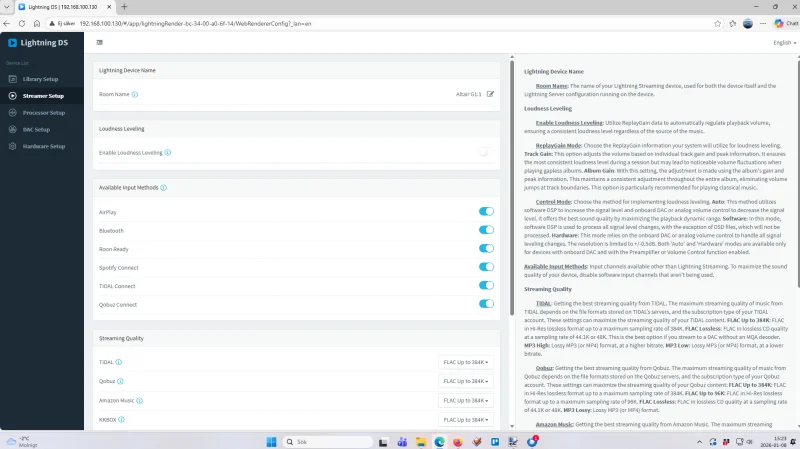Open the Windows Start menu
800x449 pixels.
pyautogui.click(x=270, y=441)
